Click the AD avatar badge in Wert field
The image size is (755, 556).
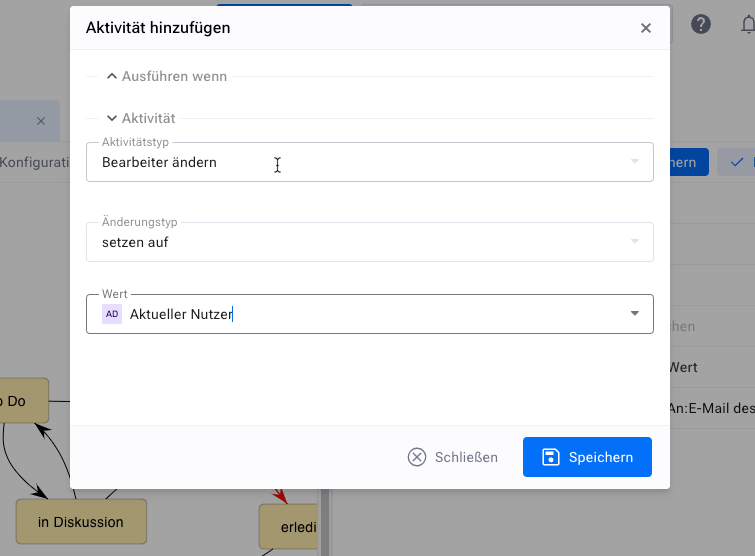(112, 314)
